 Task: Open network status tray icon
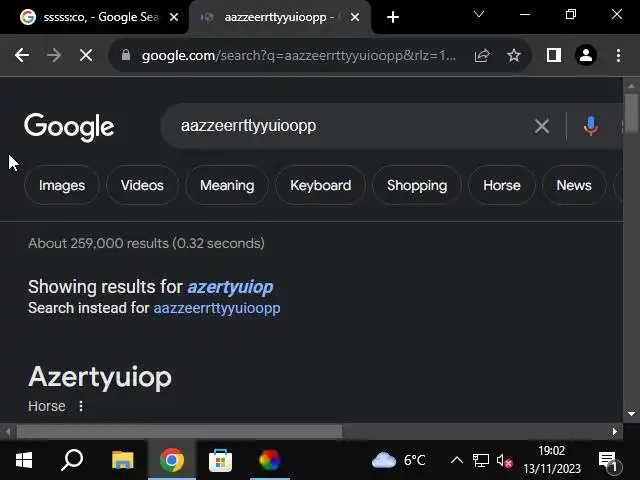pos(481,460)
